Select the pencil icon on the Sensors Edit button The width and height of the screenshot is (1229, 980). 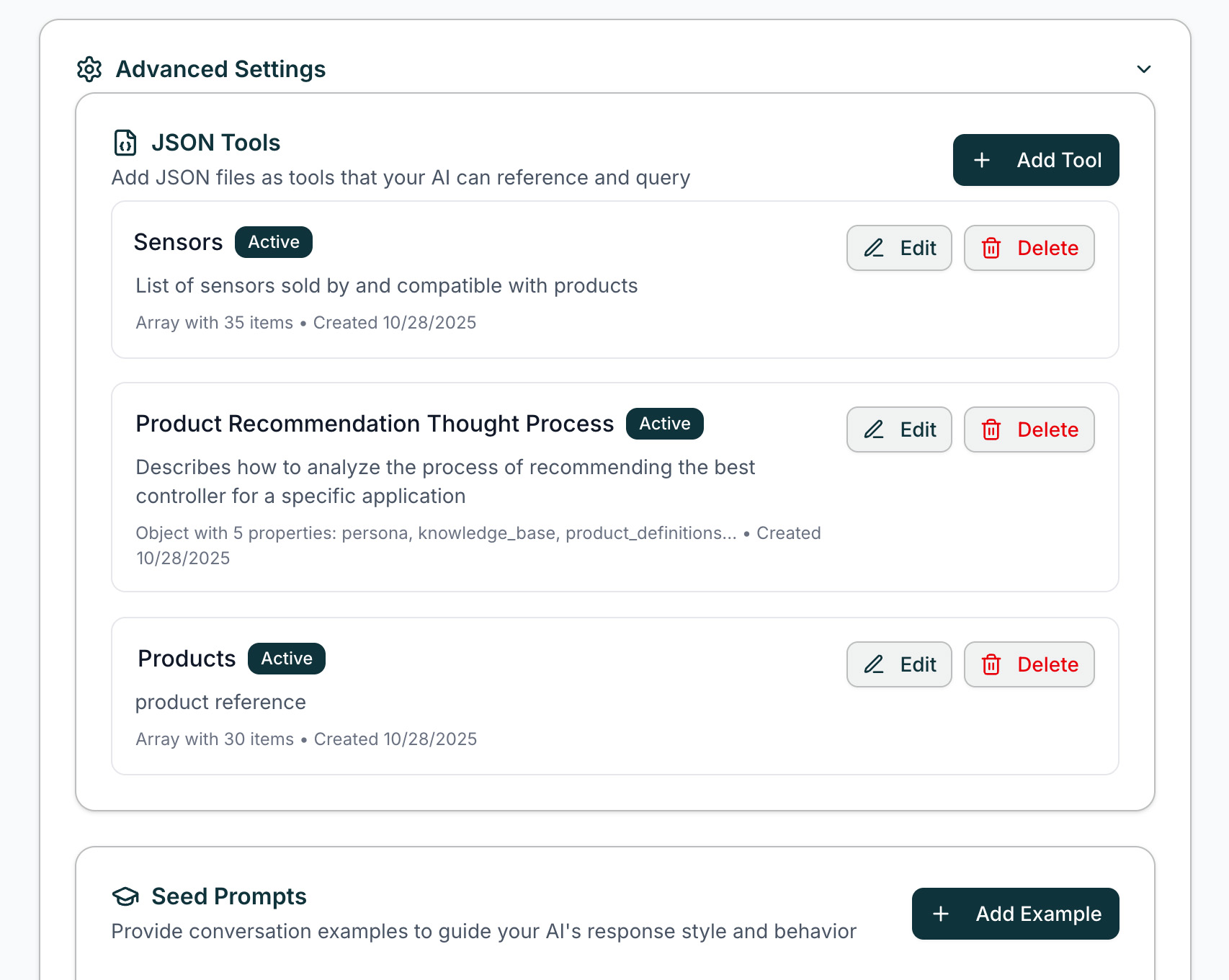point(874,248)
